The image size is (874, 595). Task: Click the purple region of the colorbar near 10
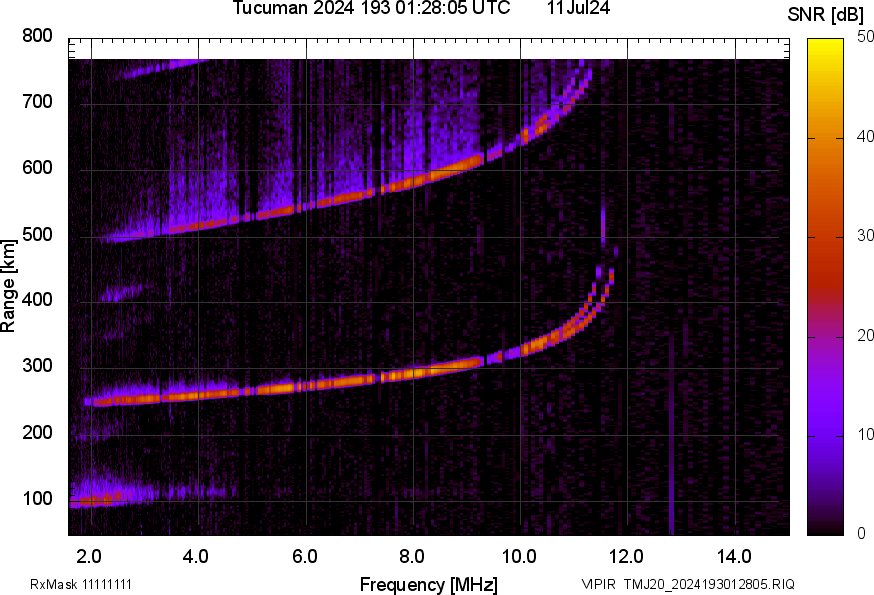pyautogui.click(x=825, y=436)
